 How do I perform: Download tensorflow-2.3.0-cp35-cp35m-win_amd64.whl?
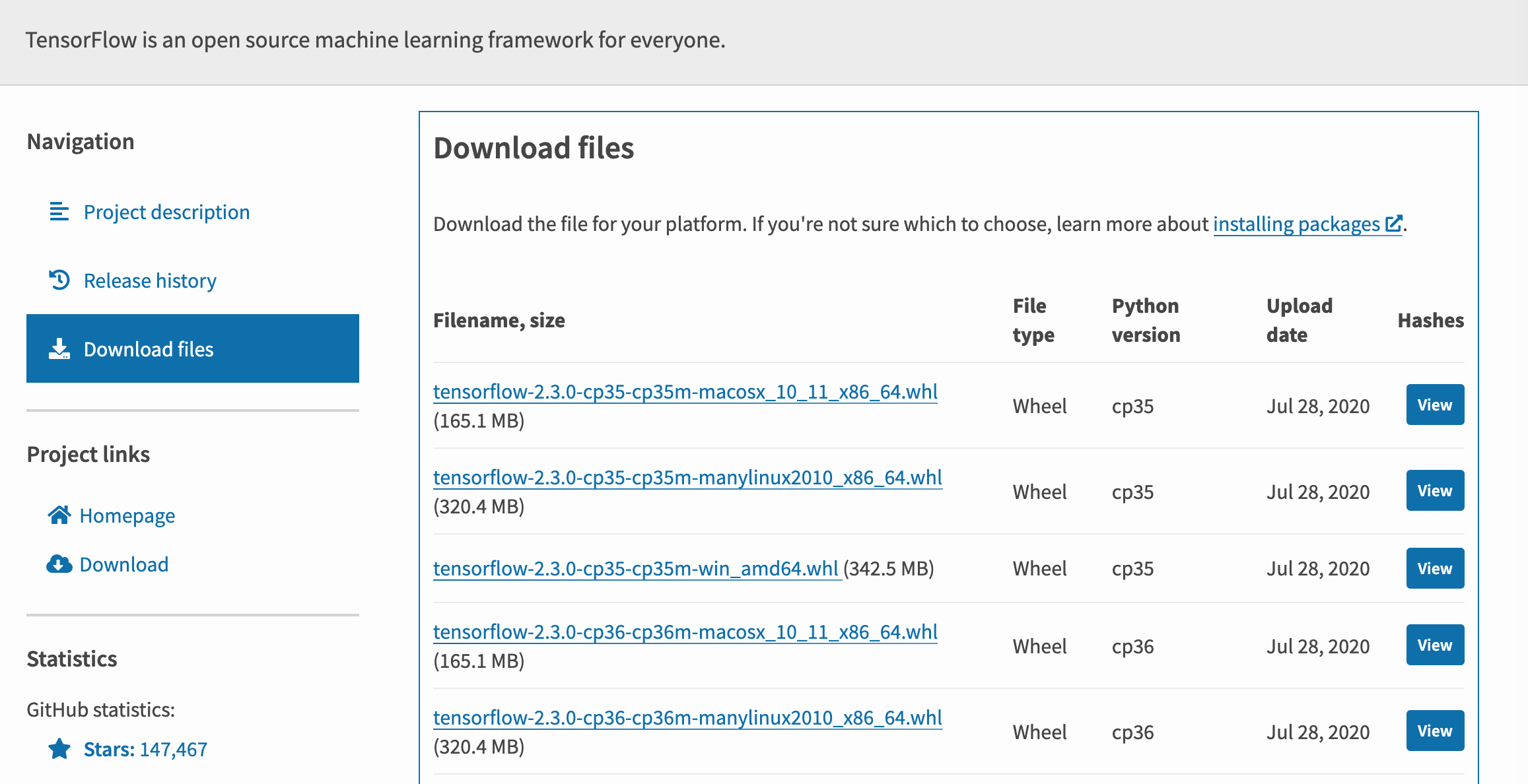click(x=636, y=569)
